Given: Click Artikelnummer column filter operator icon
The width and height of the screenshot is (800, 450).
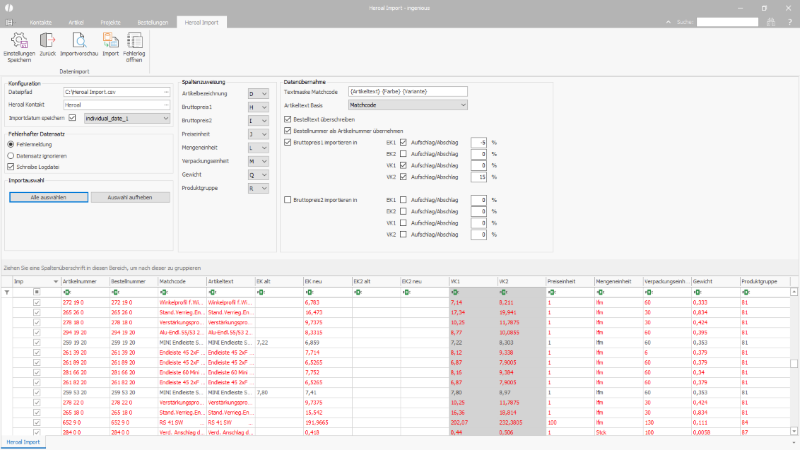Looking at the screenshot, I should [x=67, y=292].
